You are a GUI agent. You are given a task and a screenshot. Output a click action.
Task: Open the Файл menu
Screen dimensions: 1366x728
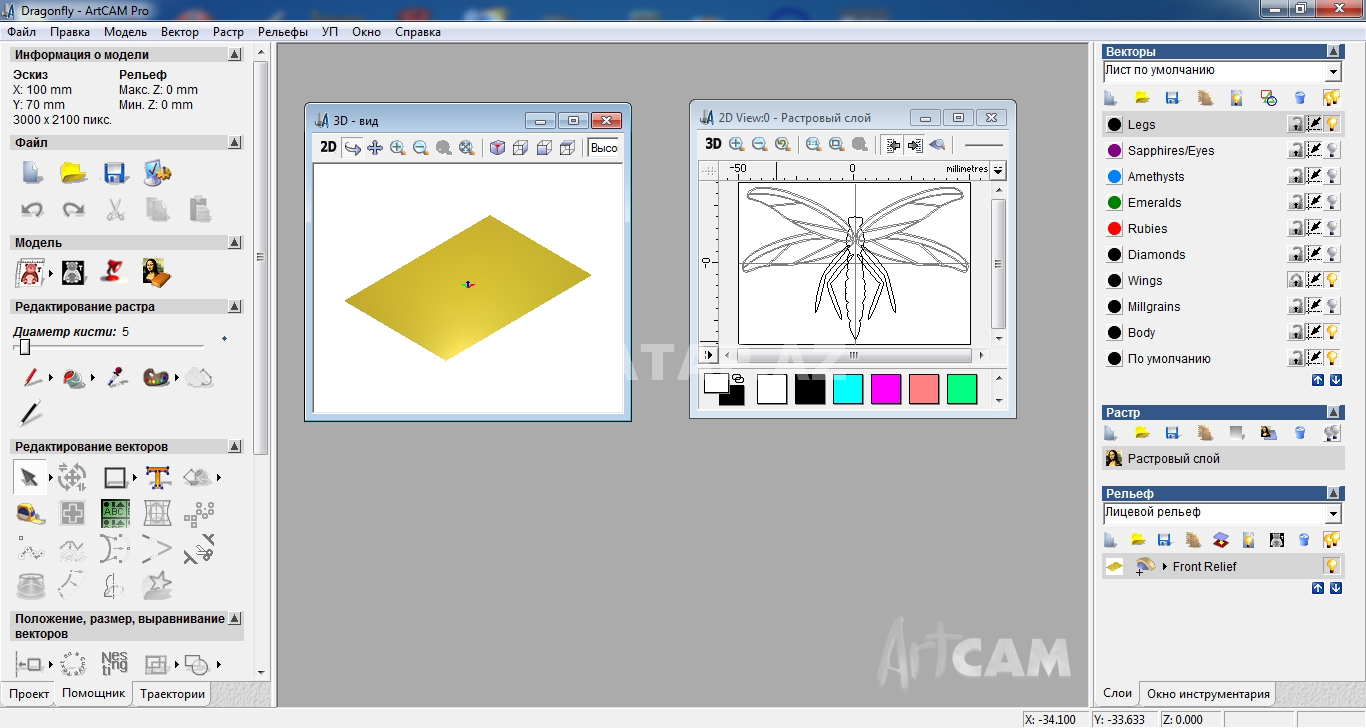tap(21, 32)
